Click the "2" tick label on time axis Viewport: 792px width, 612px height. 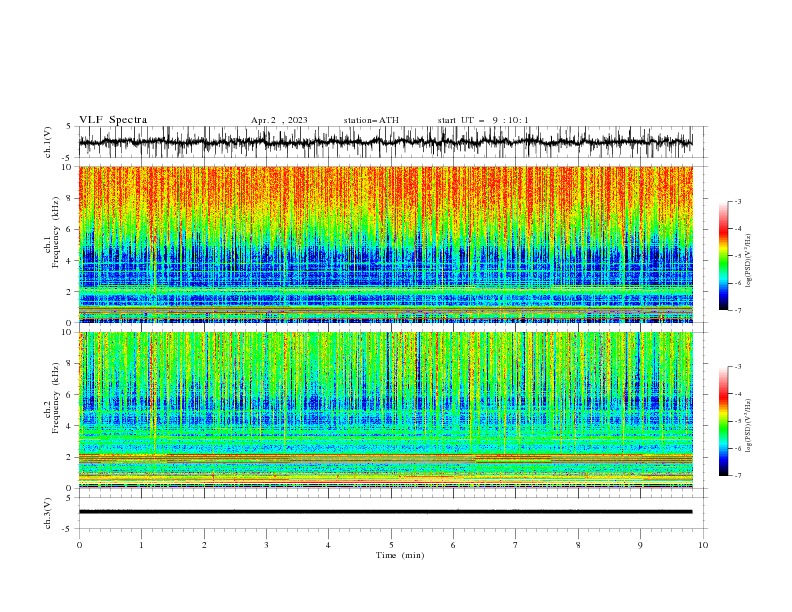[204, 545]
